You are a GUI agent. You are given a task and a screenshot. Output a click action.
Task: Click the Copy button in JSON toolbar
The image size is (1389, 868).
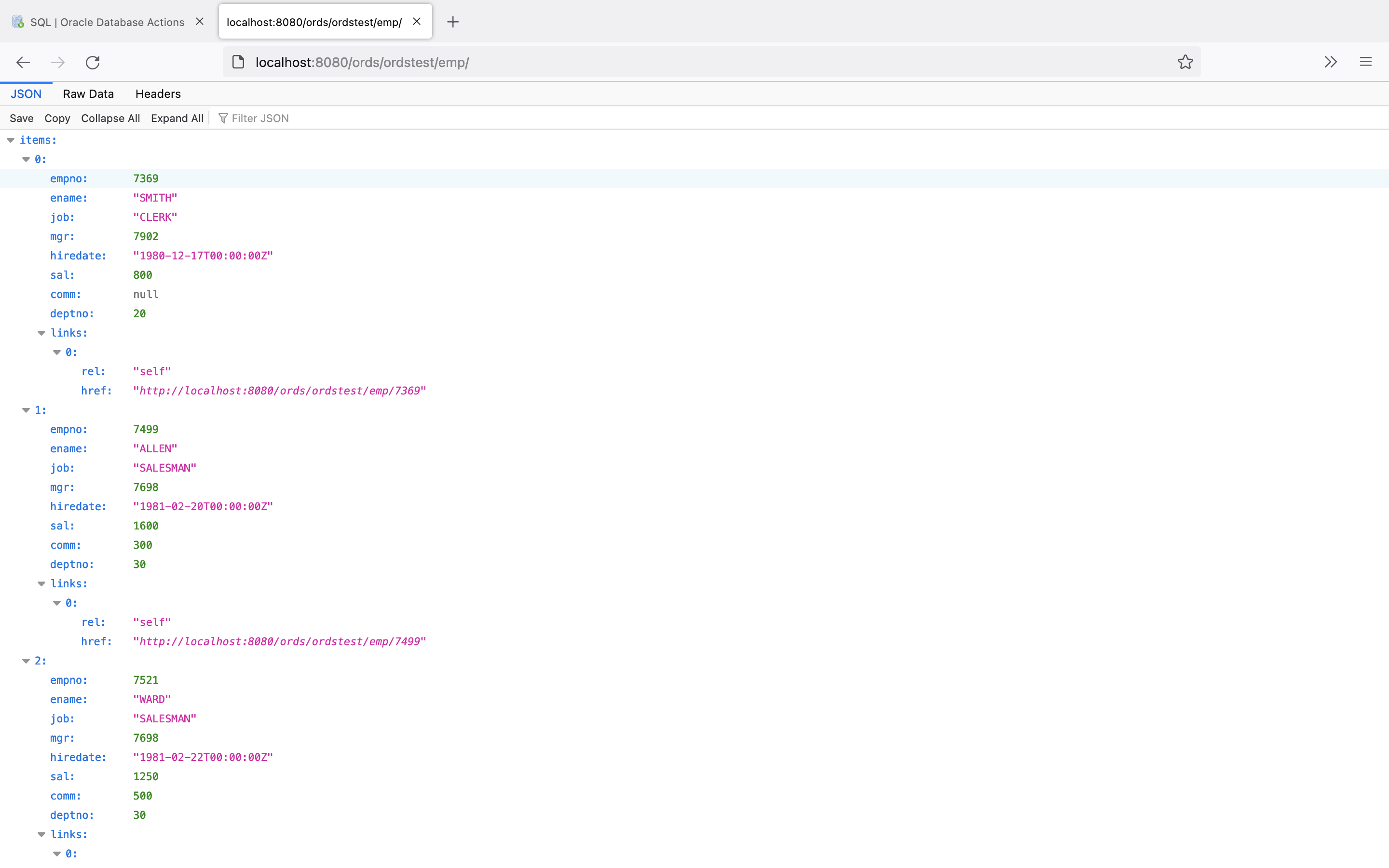point(57,118)
